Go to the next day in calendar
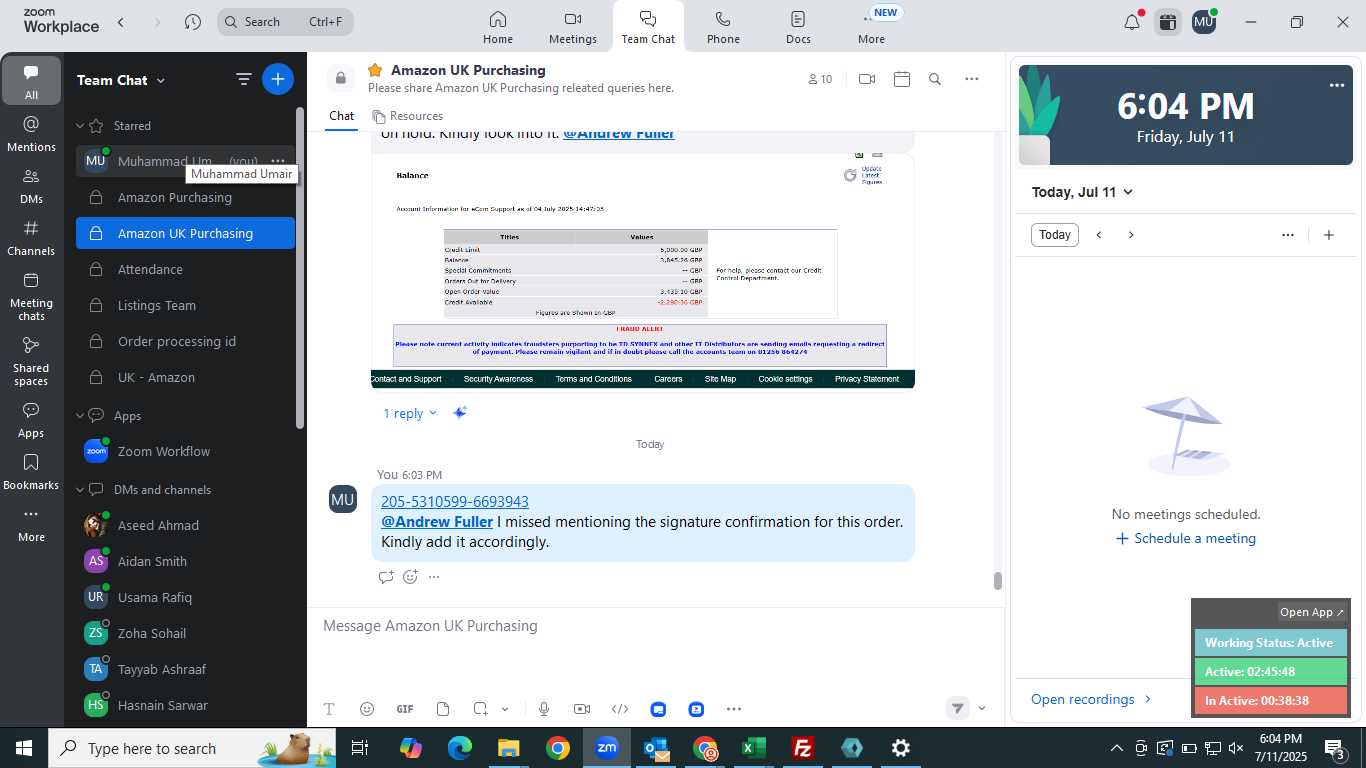 point(1131,235)
